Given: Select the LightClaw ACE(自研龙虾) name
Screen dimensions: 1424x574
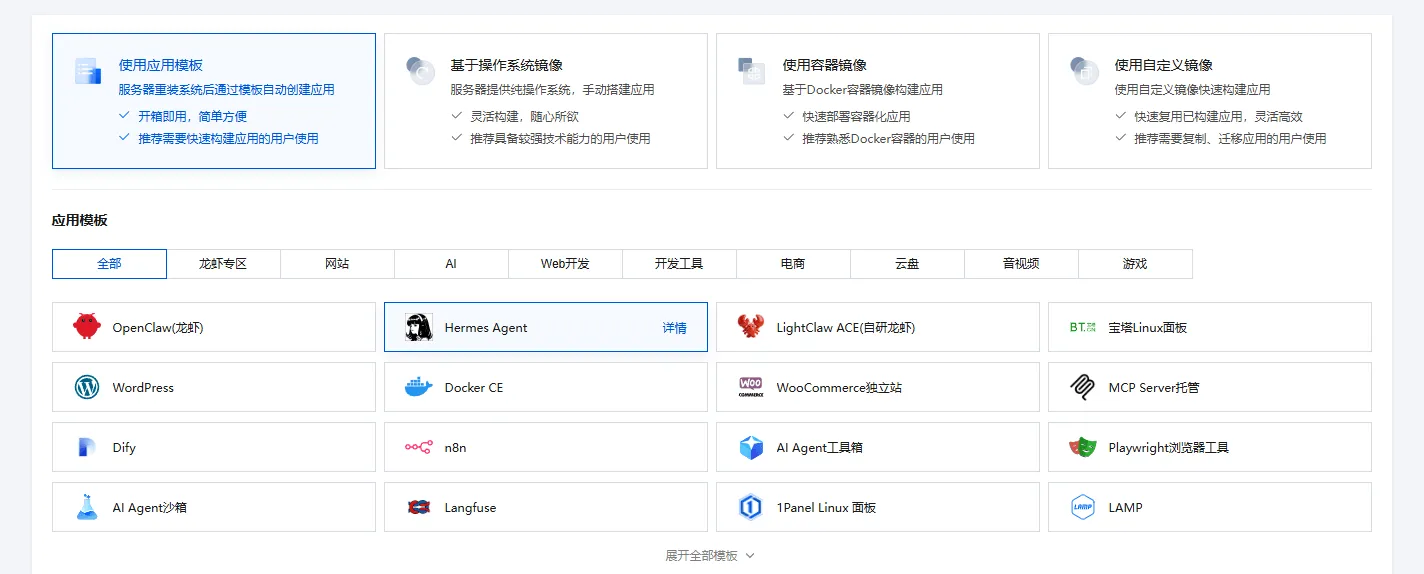Looking at the screenshot, I should pyautogui.click(x=846, y=327).
